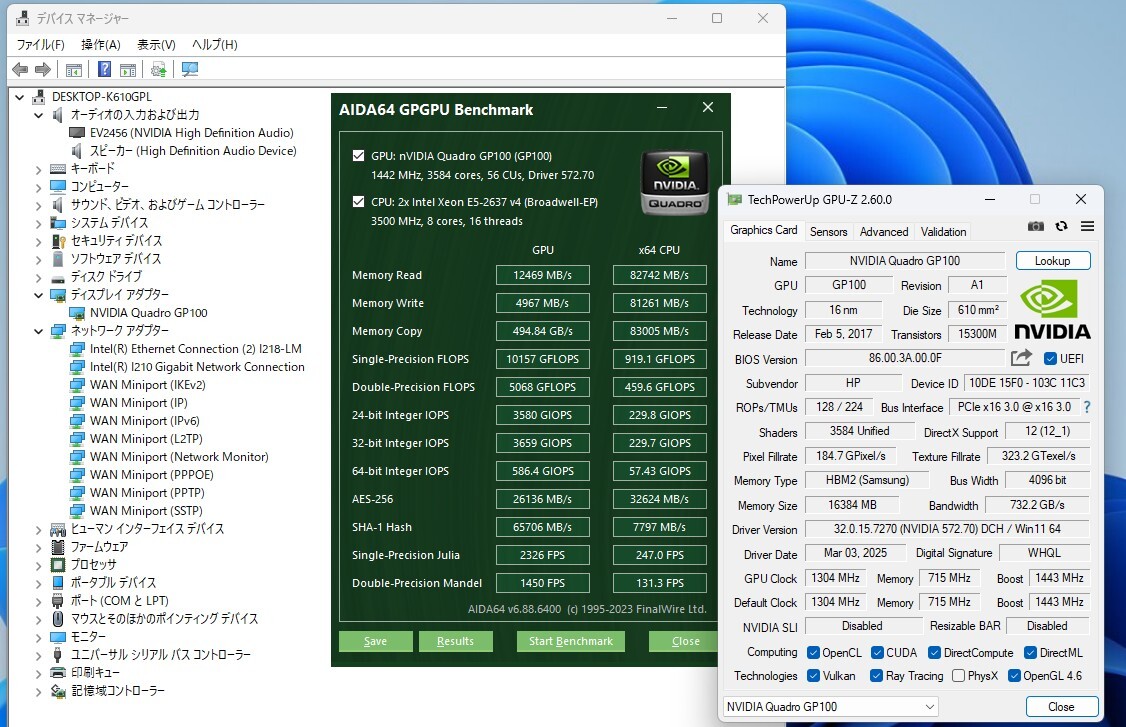Screen dimensions: 1126x727
Task: Select Intel I210 Gigabit Network Connection
Action: [x=197, y=366]
